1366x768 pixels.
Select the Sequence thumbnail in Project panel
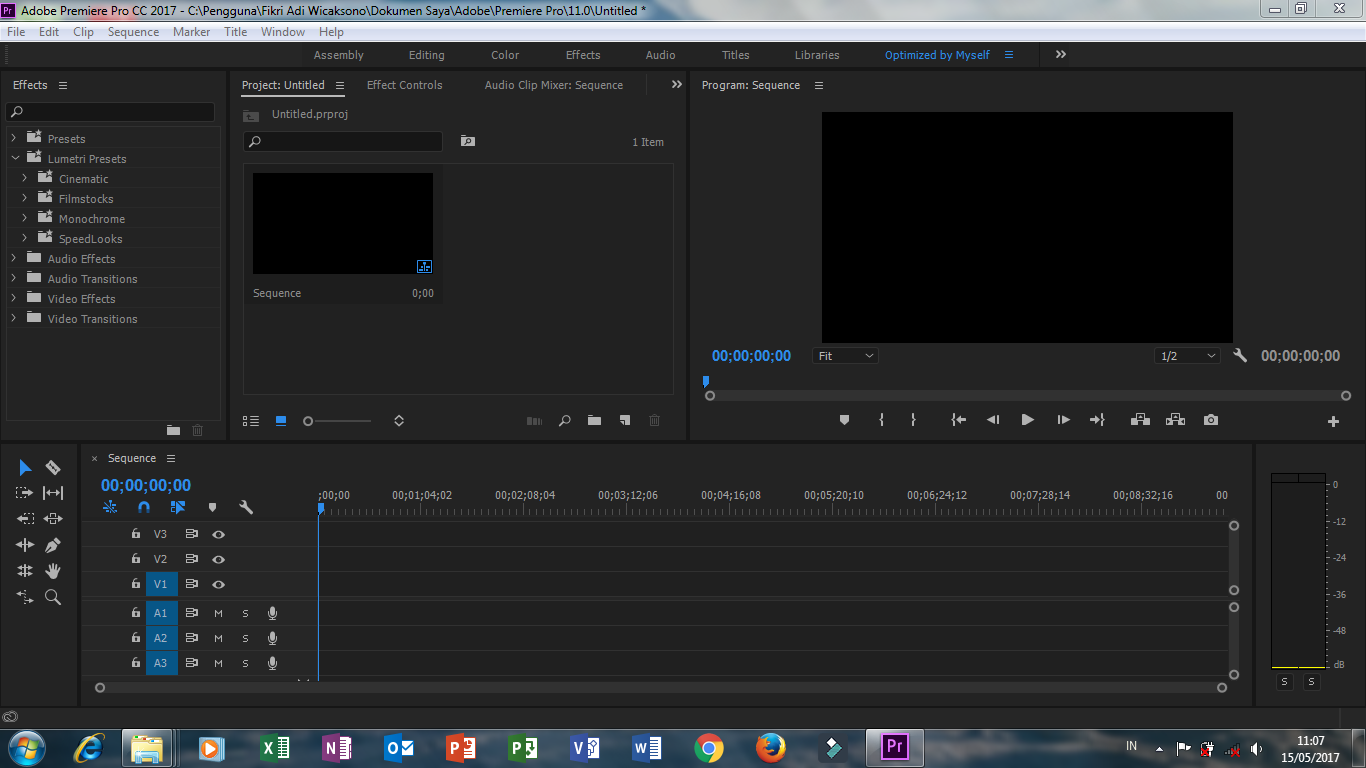(343, 224)
